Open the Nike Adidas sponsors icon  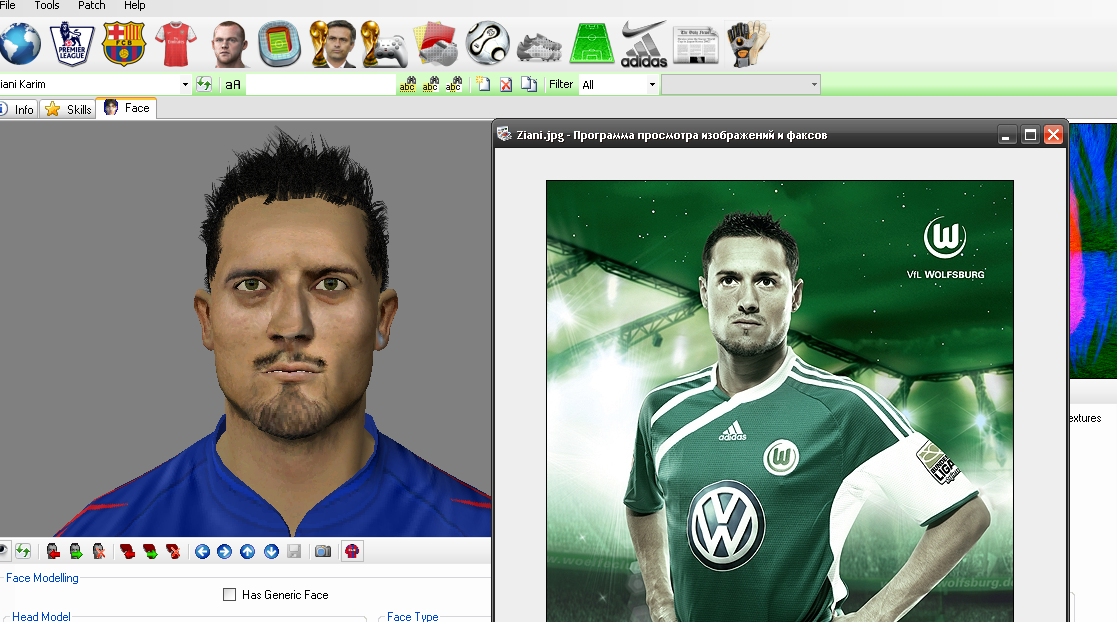click(644, 44)
